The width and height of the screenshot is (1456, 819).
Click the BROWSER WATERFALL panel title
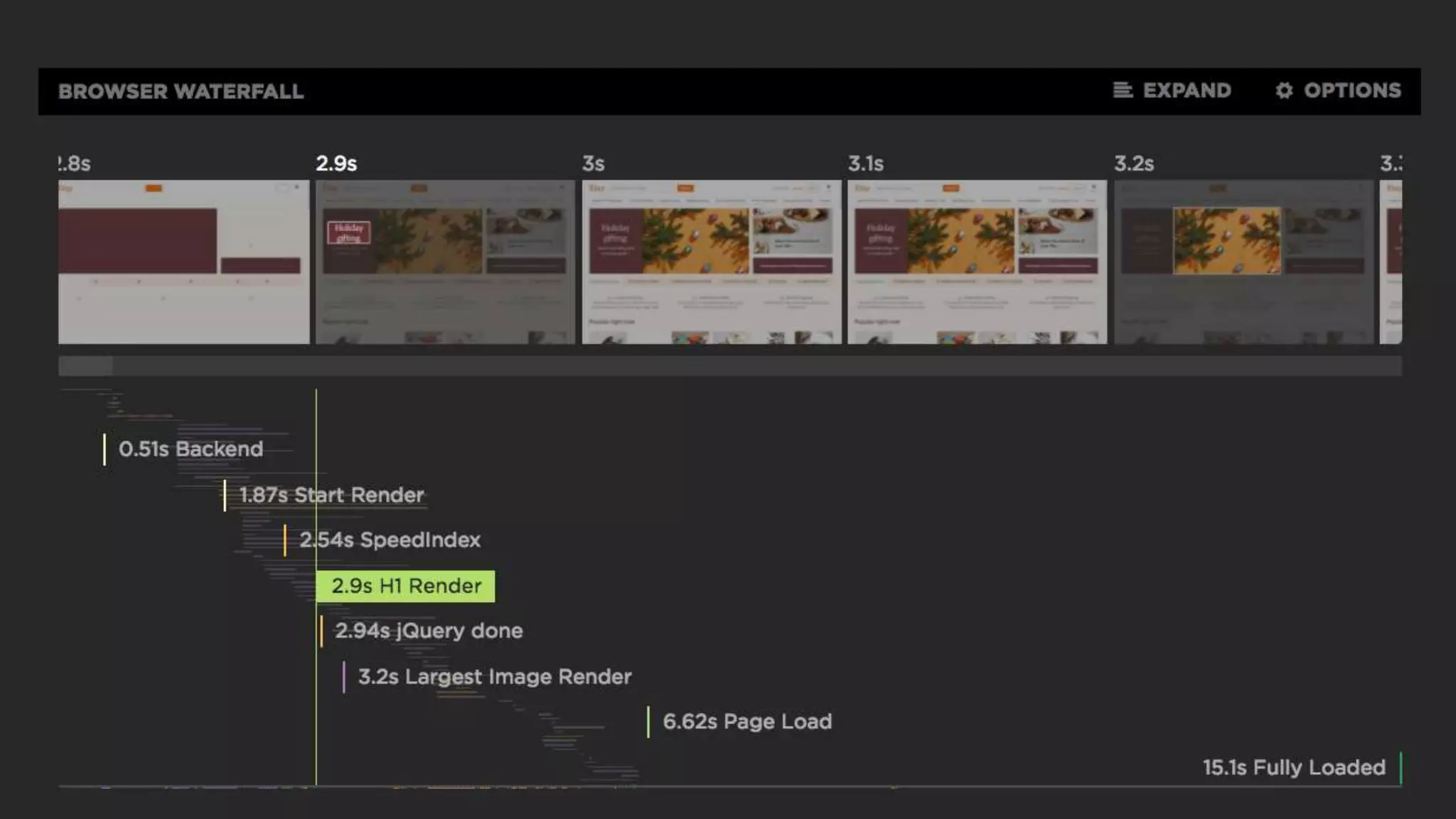coord(181,91)
